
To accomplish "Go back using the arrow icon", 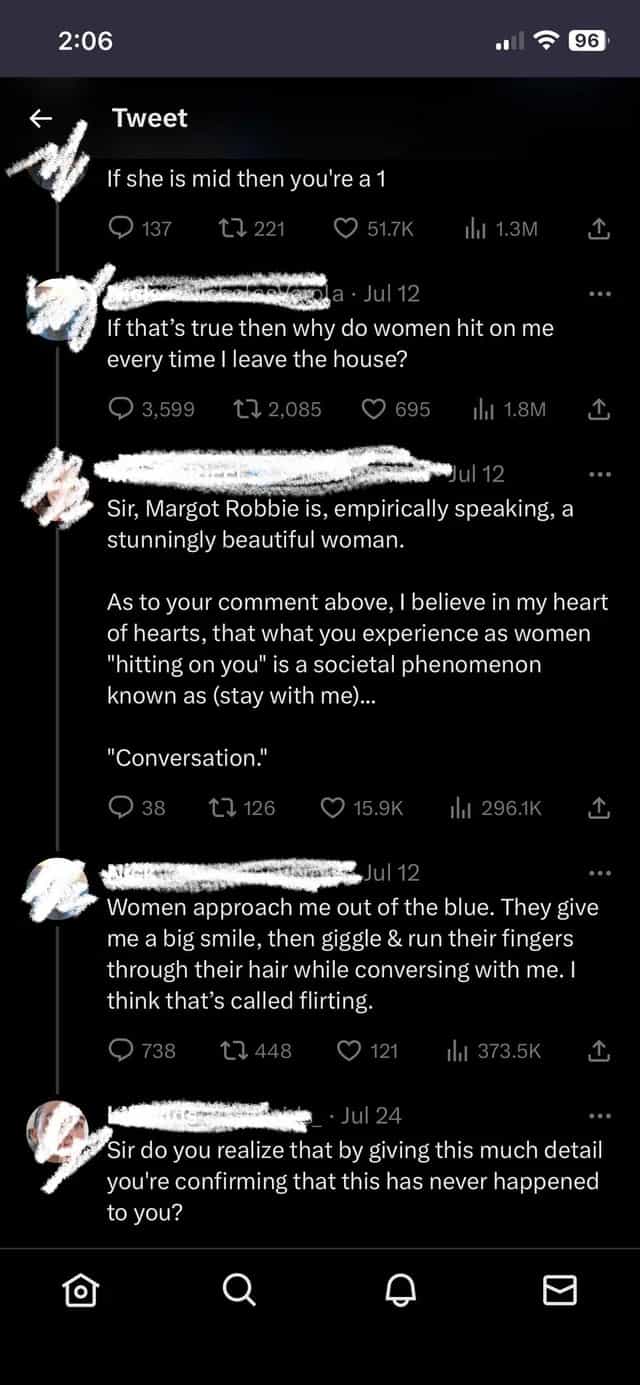I will (40, 118).
